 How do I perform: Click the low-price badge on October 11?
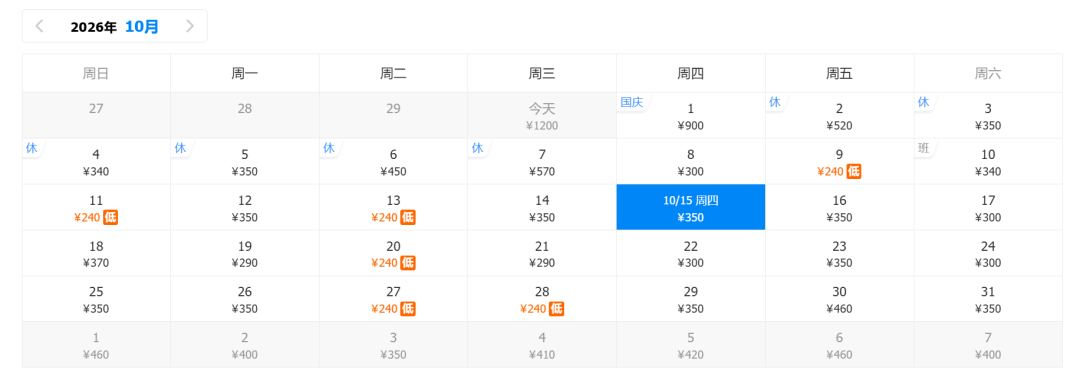(111, 217)
